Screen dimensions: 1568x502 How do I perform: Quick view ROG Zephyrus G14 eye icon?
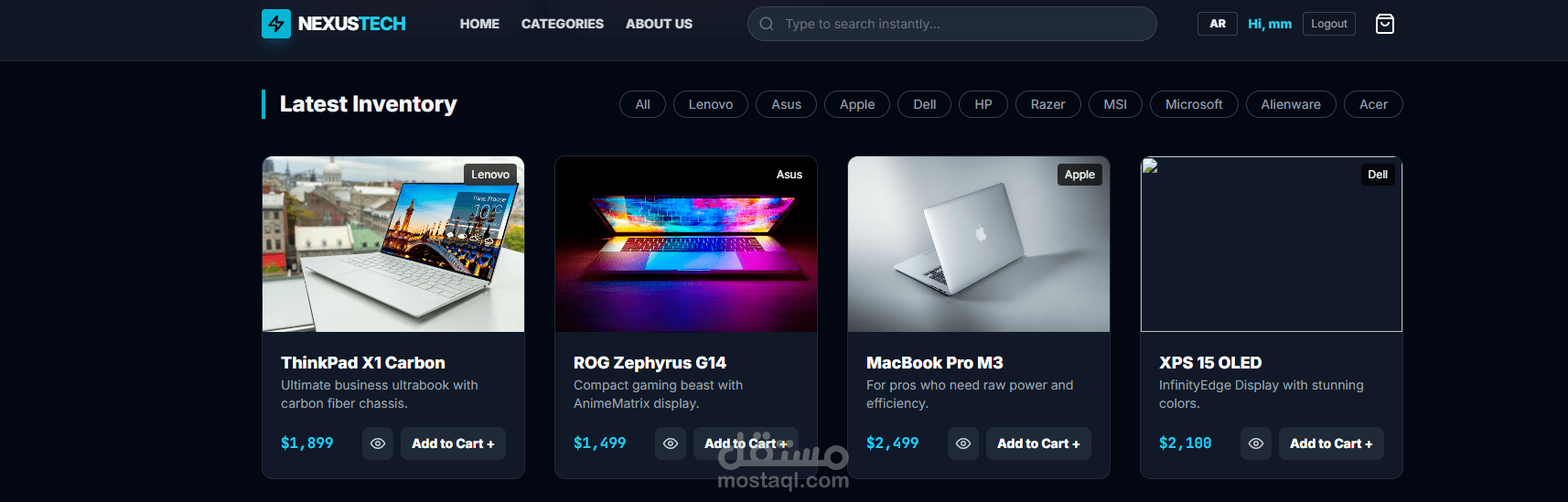tap(671, 443)
